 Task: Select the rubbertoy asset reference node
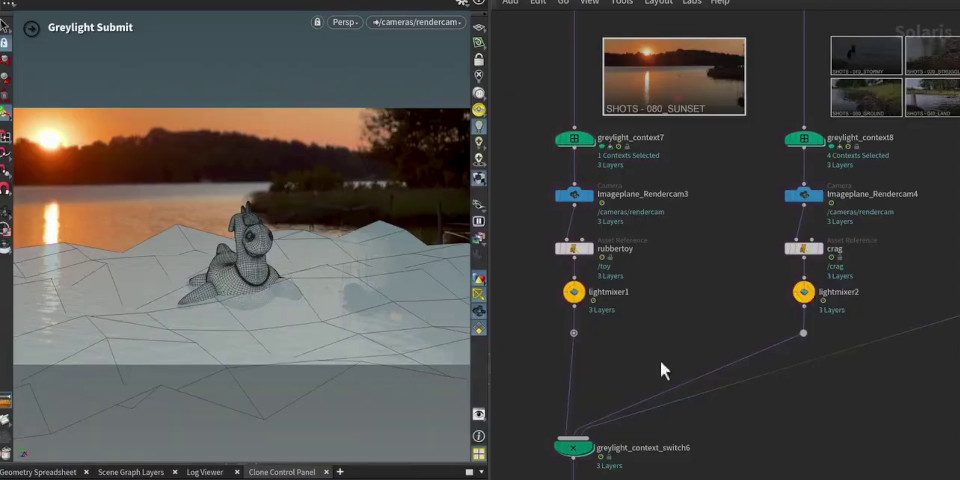tap(574, 249)
